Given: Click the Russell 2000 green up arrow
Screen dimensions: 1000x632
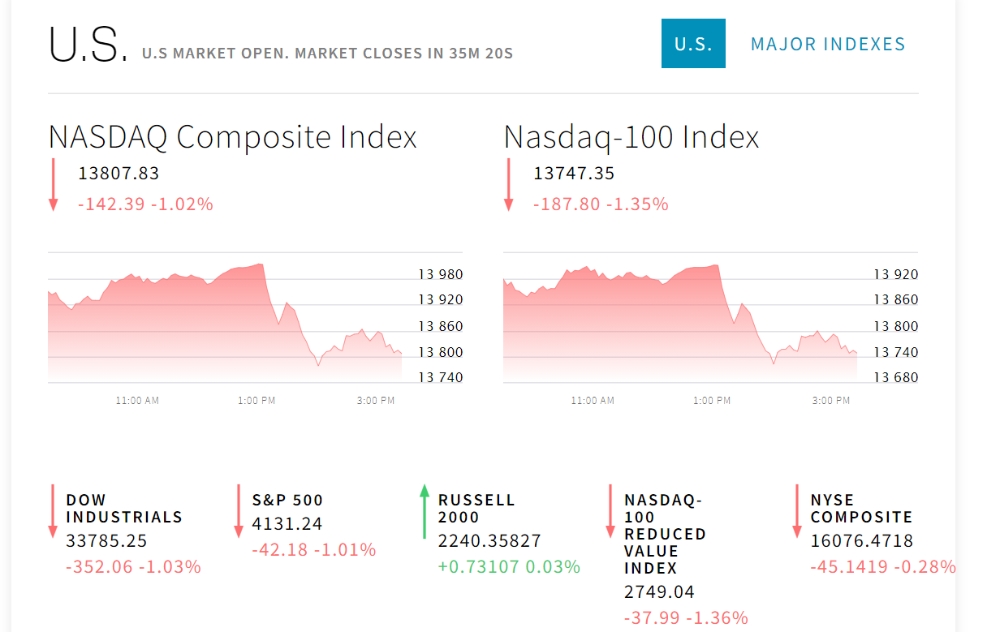Looking at the screenshot, I should pyautogui.click(x=424, y=511).
